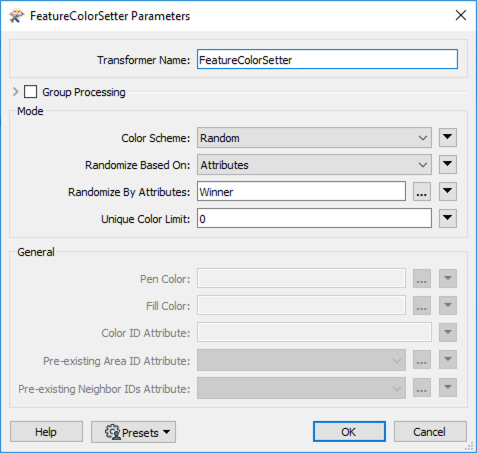Open the Color Scheme dropdown showing Random
This screenshot has height=453, width=477.
314,138
